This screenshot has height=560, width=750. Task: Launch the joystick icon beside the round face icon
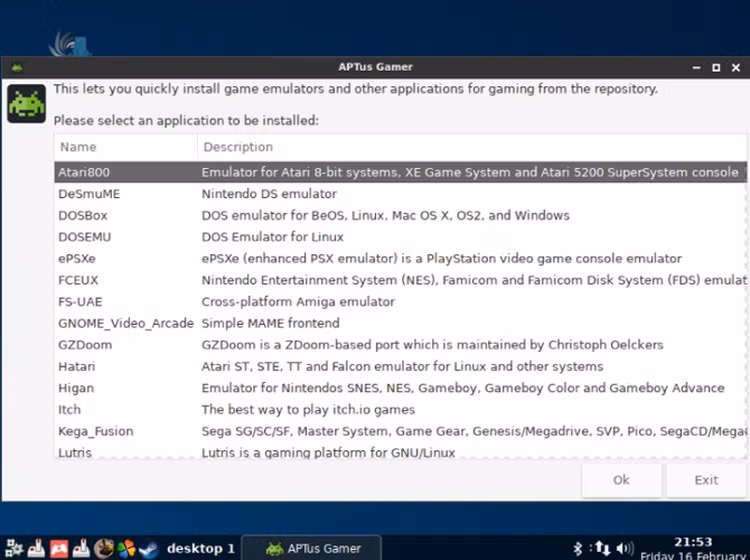(x=81, y=549)
